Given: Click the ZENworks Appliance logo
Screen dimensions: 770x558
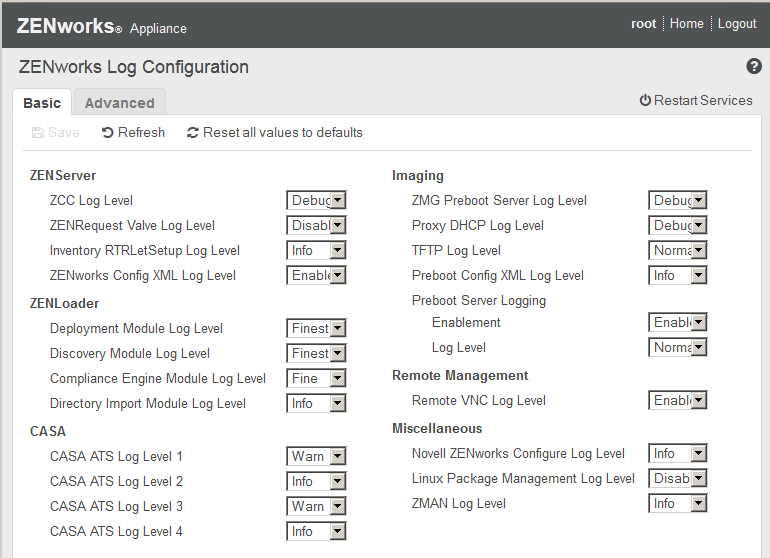Looking at the screenshot, I should click(x=101, y=27).
